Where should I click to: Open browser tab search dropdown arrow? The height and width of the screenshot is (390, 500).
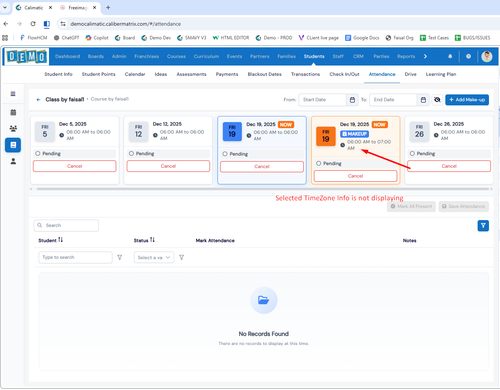pos(5,7)
